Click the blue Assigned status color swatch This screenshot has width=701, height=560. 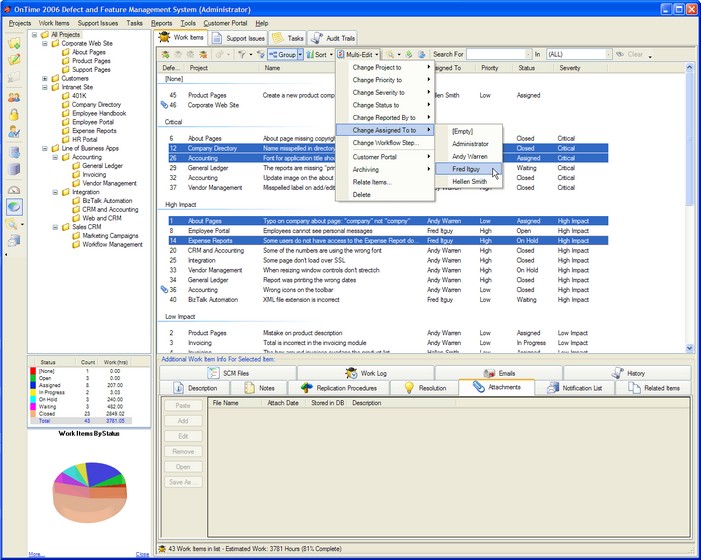pos(33,385)
